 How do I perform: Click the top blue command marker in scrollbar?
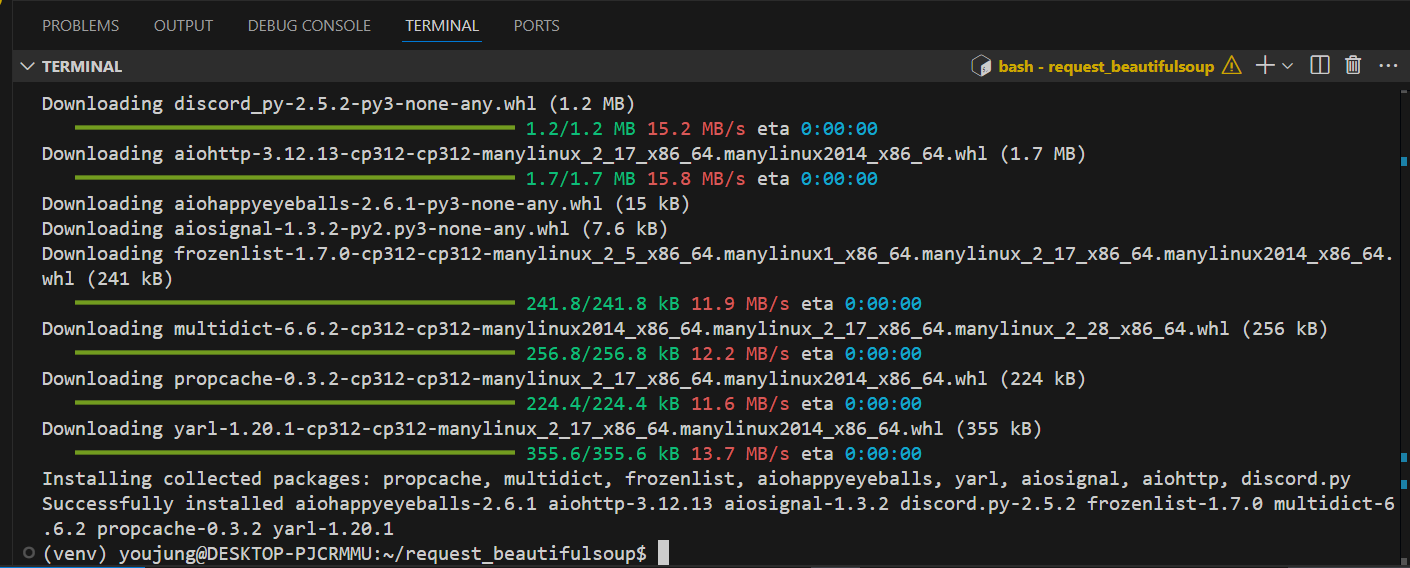click(x=1404, y=160)
